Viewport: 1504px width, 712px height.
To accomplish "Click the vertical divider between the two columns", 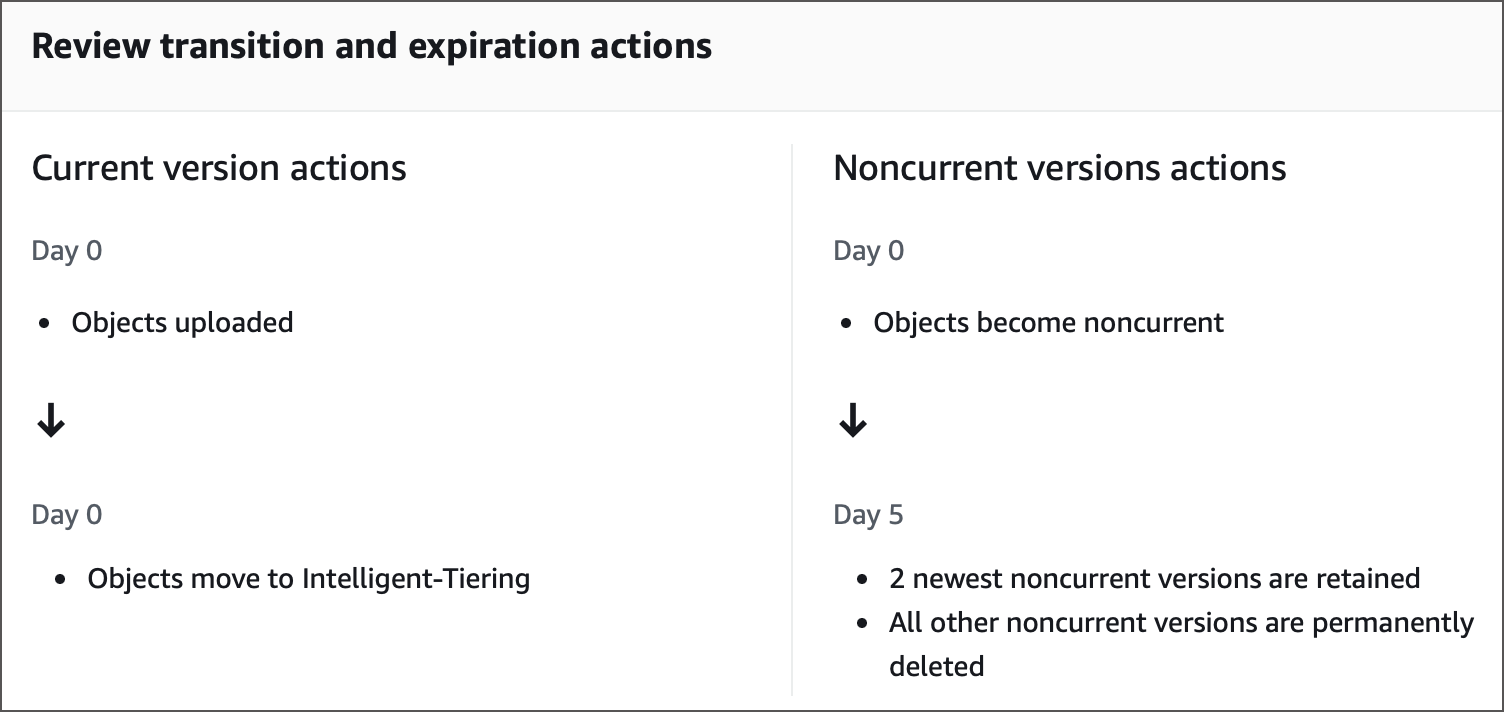I will point(792,420).
